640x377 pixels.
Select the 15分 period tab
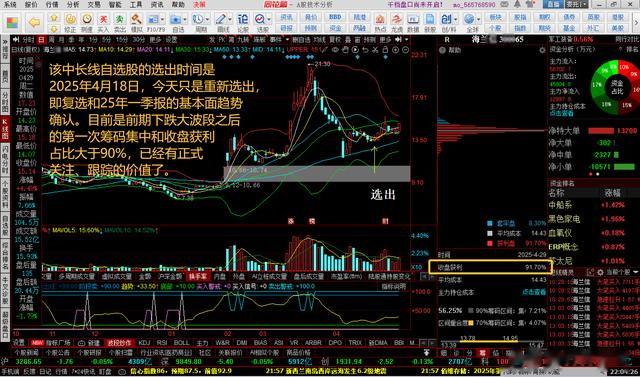pyautogui.click(x=121, y=40)
